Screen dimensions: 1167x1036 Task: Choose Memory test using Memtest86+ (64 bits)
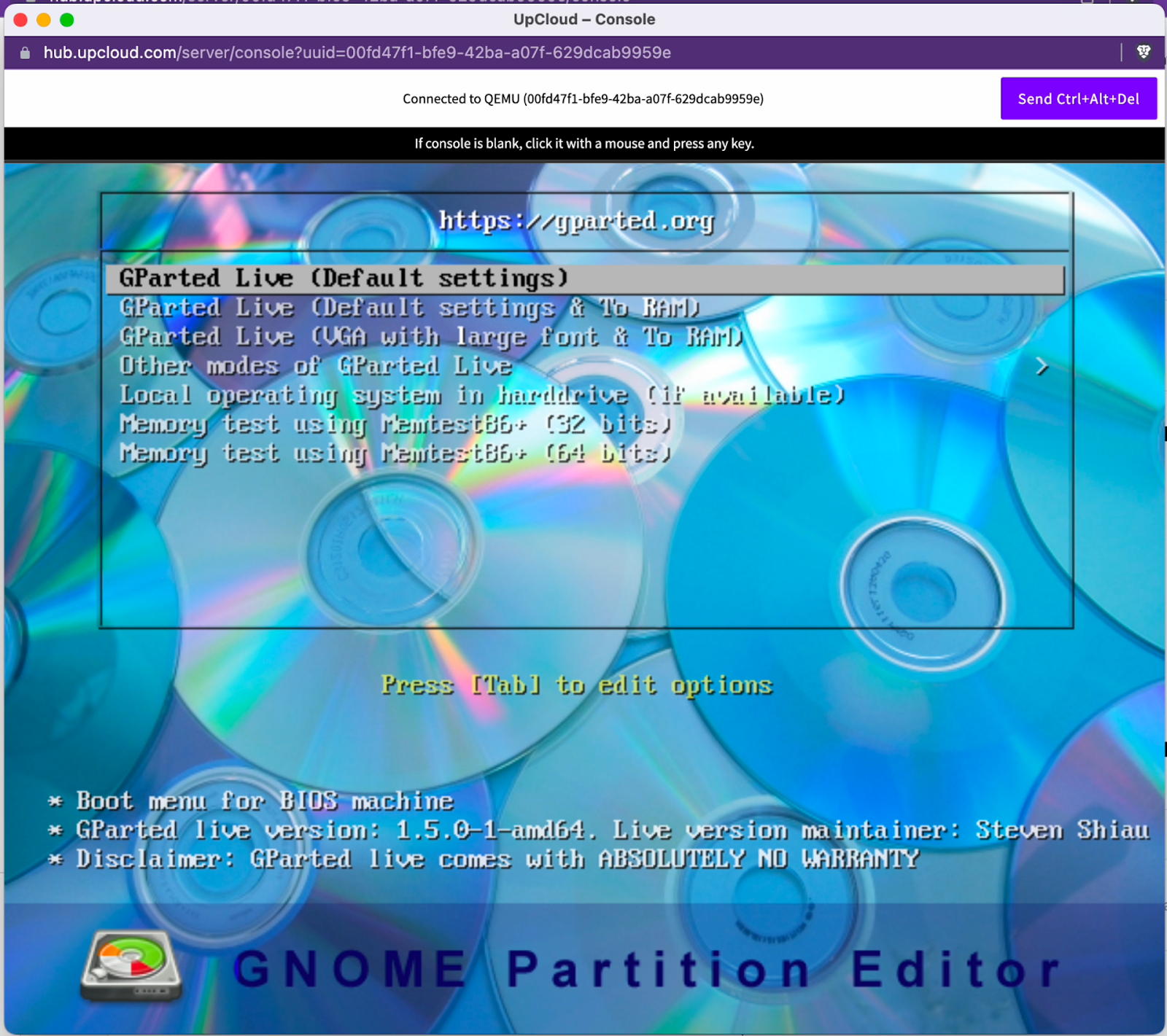pyautogui.click(x=395, y=453)
